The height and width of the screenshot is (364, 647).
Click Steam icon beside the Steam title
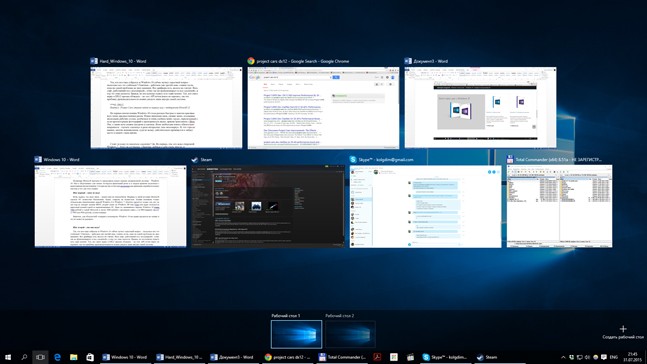pos(195,159)
